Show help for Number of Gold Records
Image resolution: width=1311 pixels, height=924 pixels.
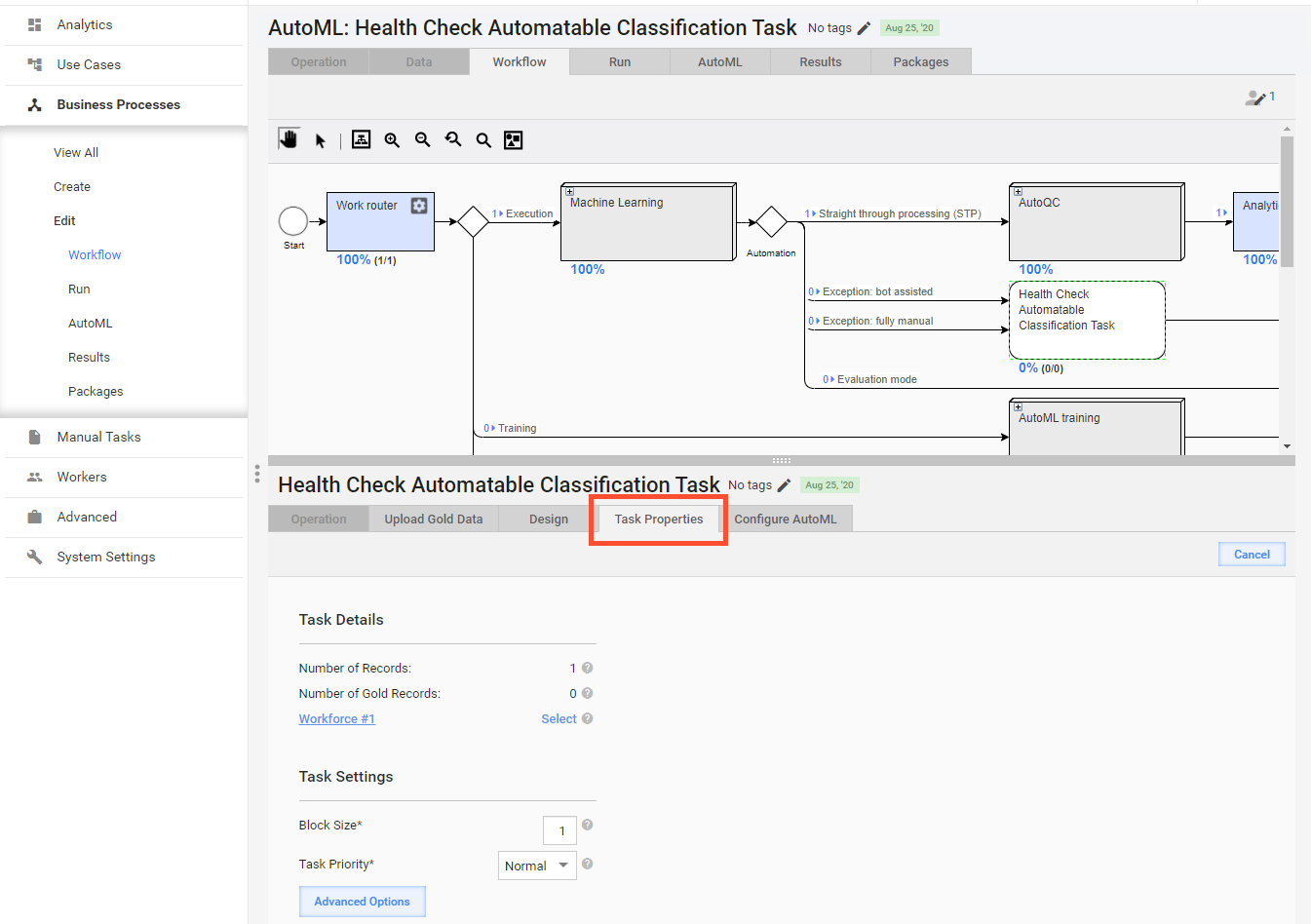coord(588,693)
